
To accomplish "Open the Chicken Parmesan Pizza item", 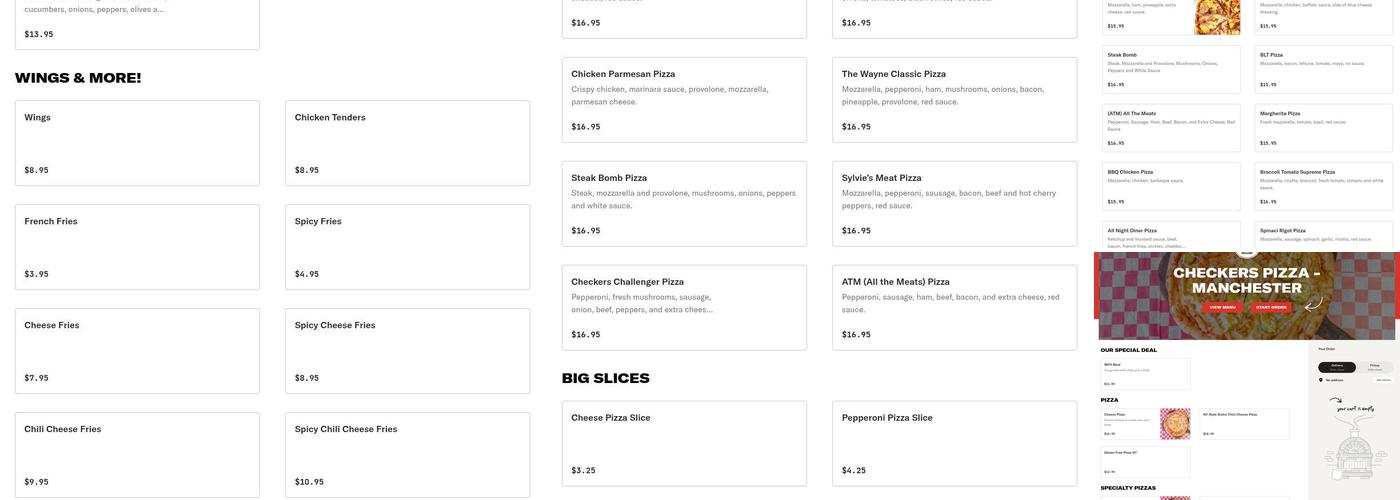I will click(684, 100).
